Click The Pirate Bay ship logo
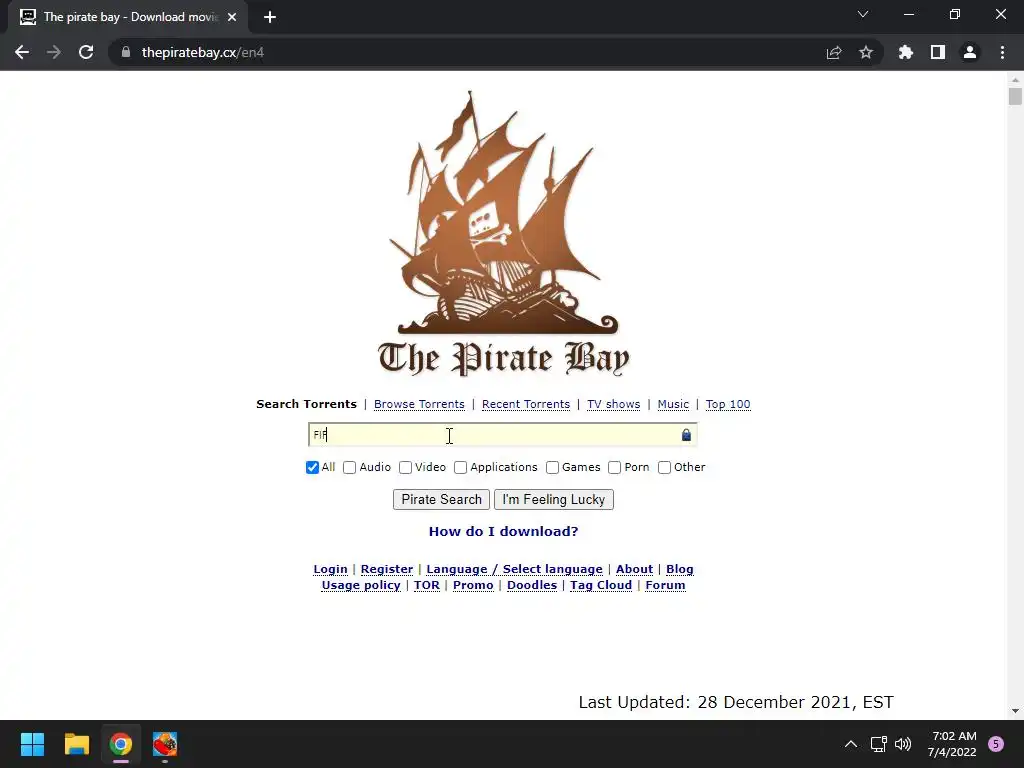The height and width of the screenshot is (768, 1024). coord(504,234)
